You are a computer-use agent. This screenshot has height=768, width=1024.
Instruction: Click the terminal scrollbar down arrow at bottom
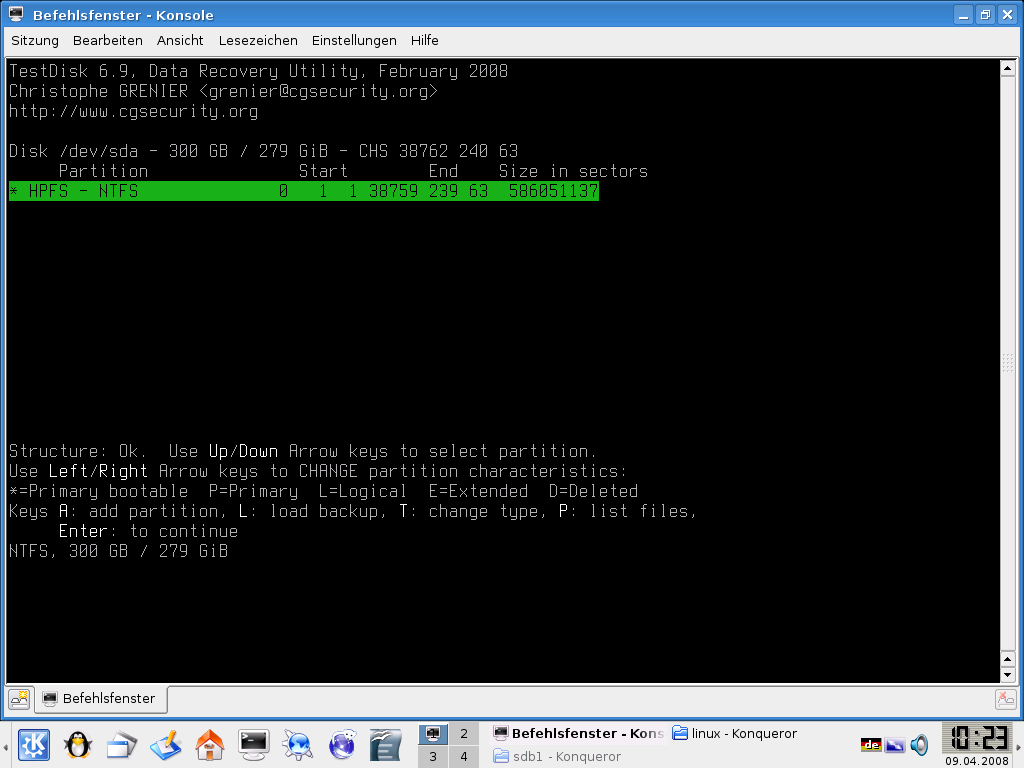1007,675
